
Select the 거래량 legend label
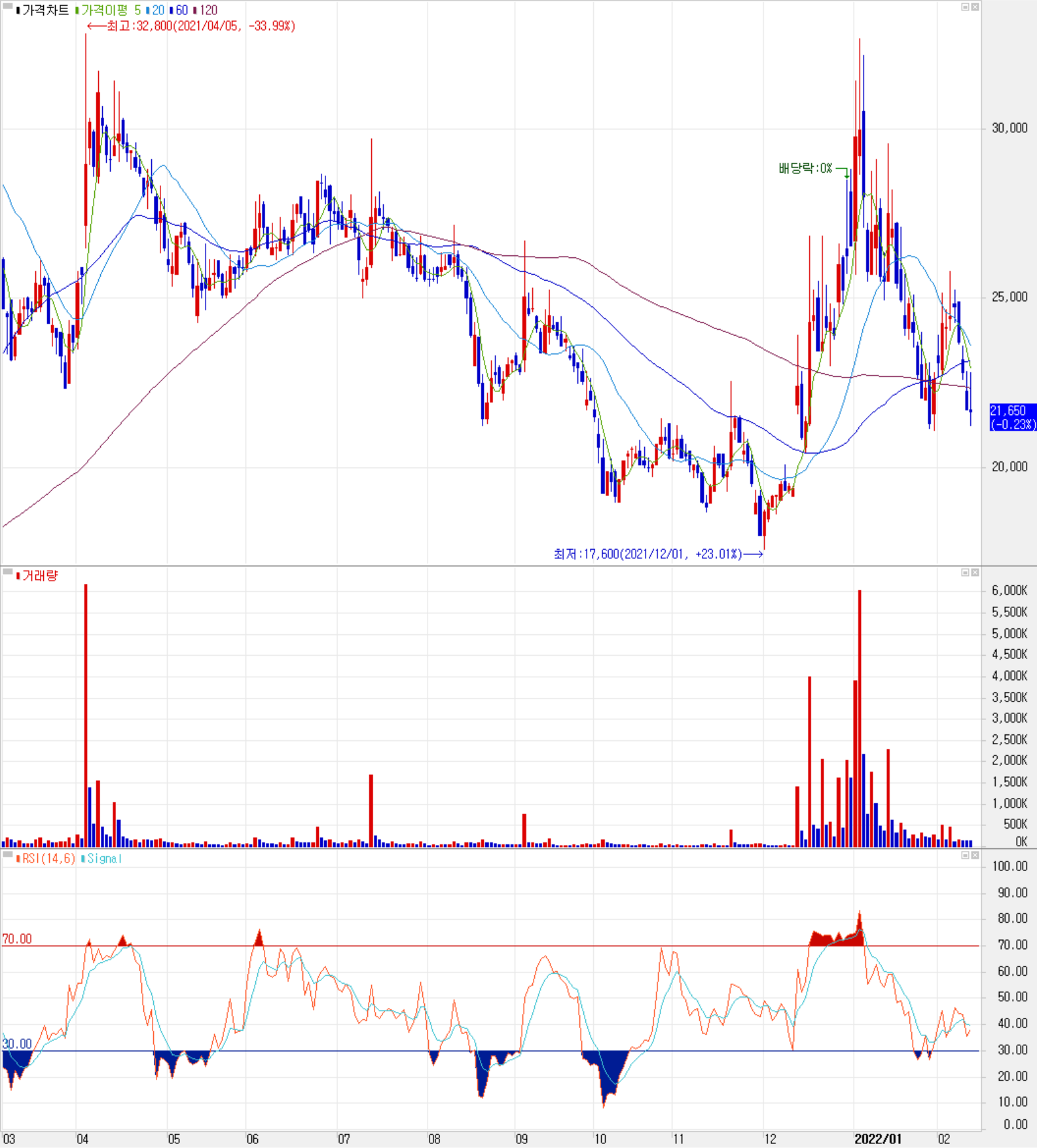tap(37, 575)
